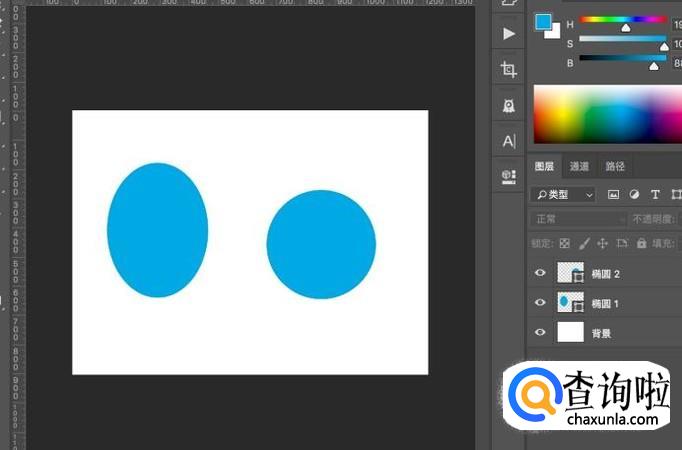The image size is (682, 450).
Task: Click the 不透明度 opacity label
Action: [654, 219]
